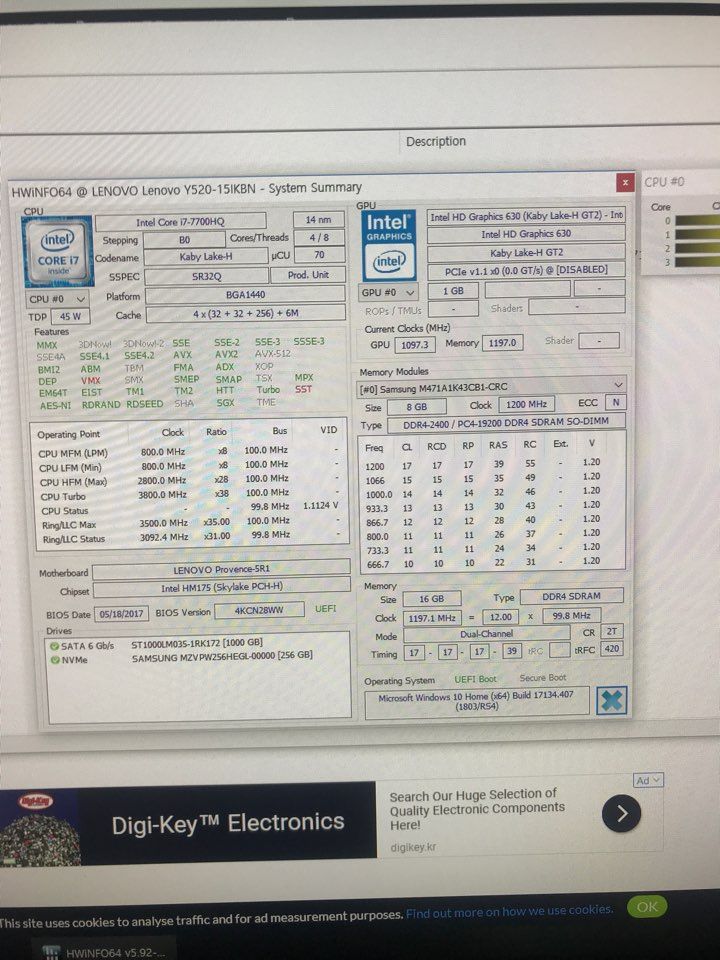Click the total Memory Size 16 GB field
Viewport: 720px width, 960px height.
point(432,599)
